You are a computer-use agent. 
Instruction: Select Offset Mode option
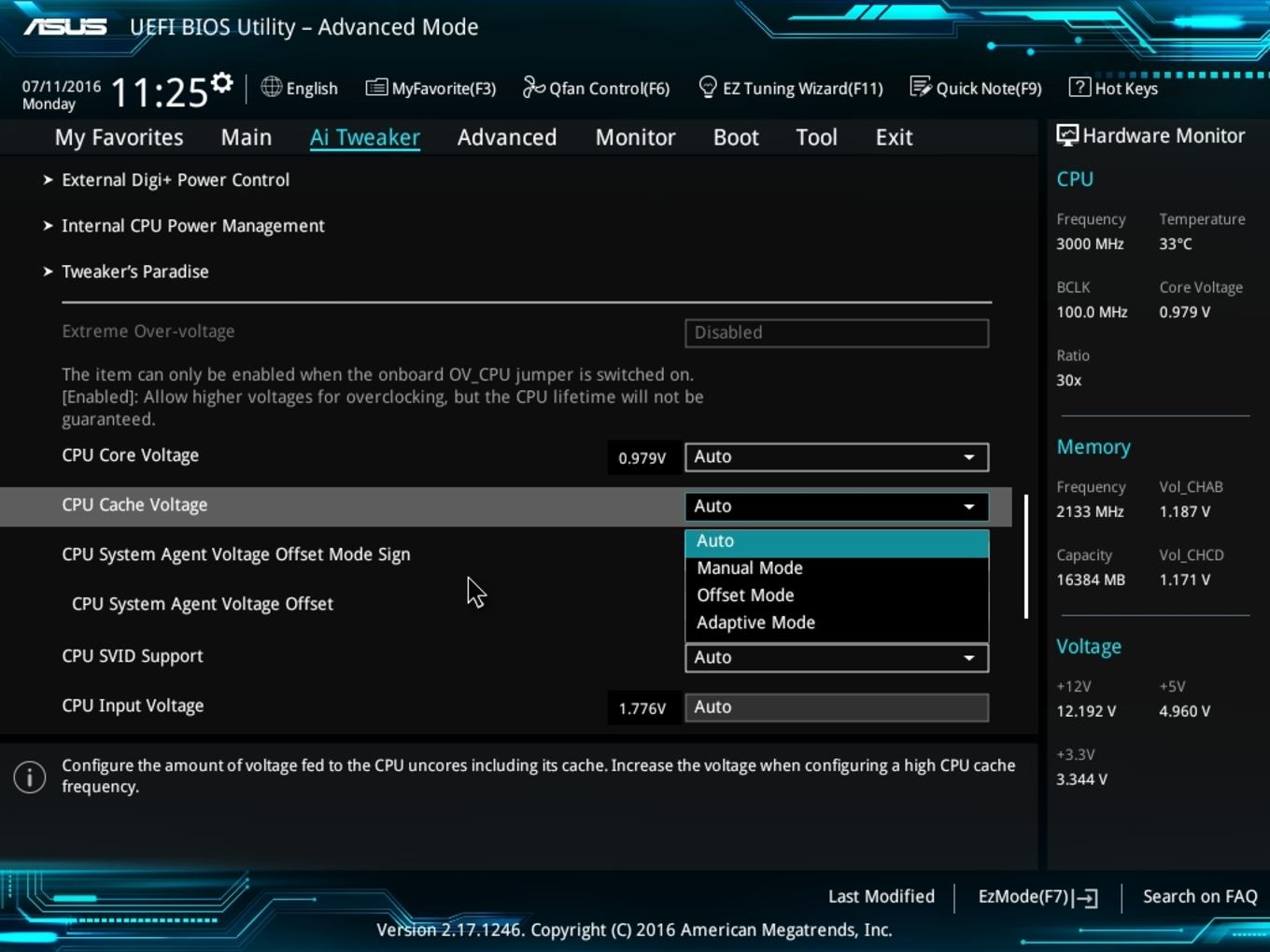tap(837, 595)
